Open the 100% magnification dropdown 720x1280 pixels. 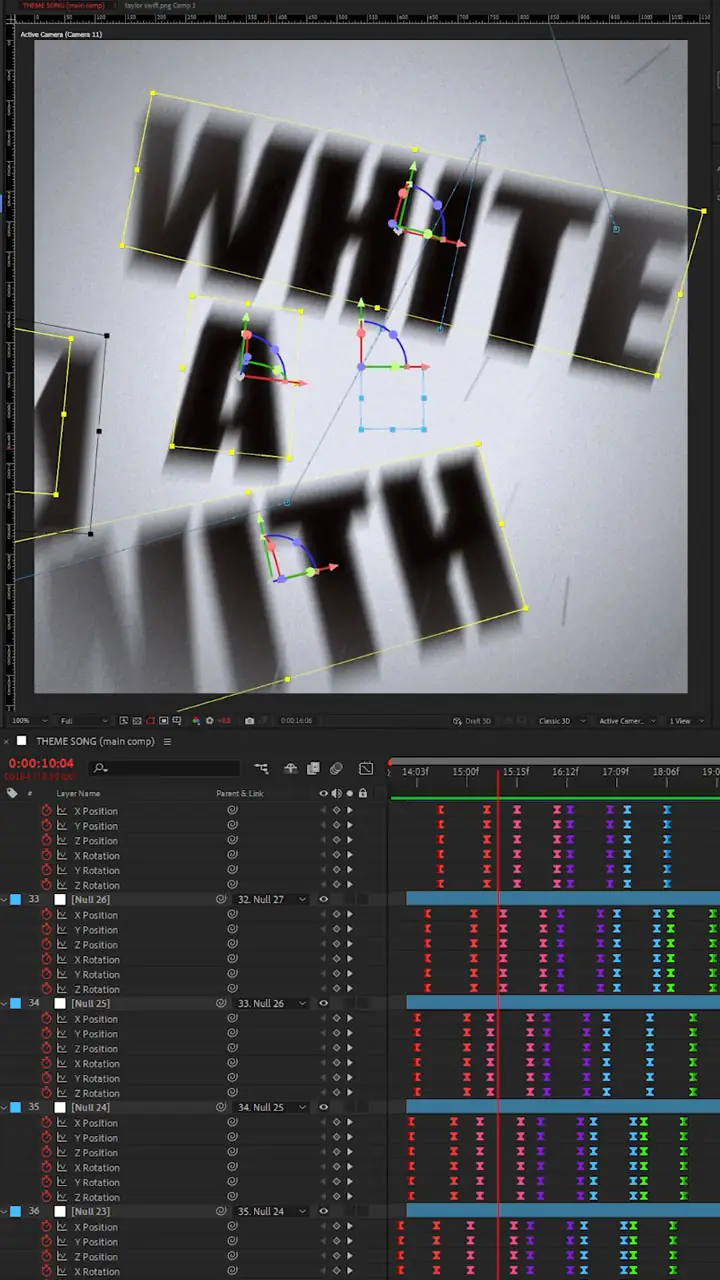(x=29, y=721)
